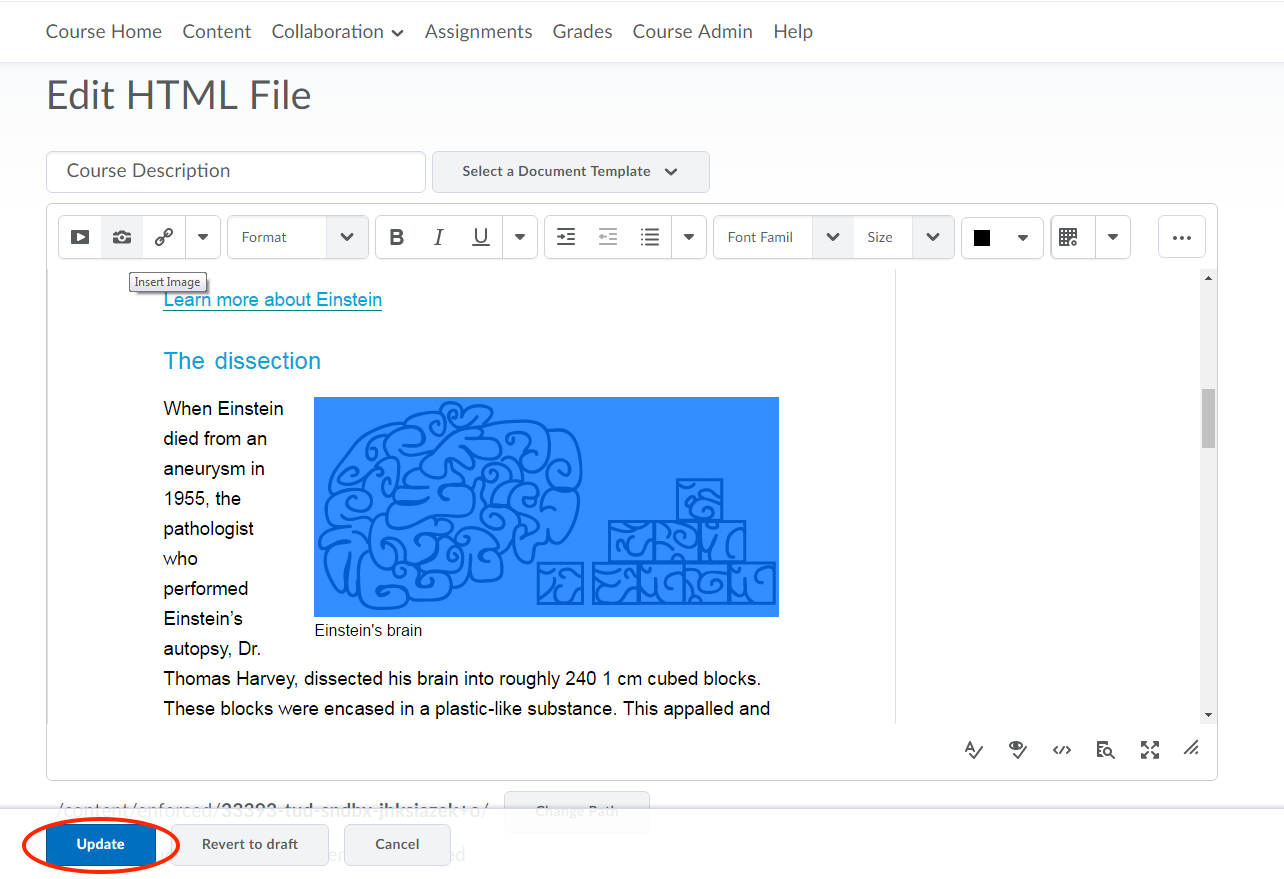Insert a bulleted list

point(650,237)
